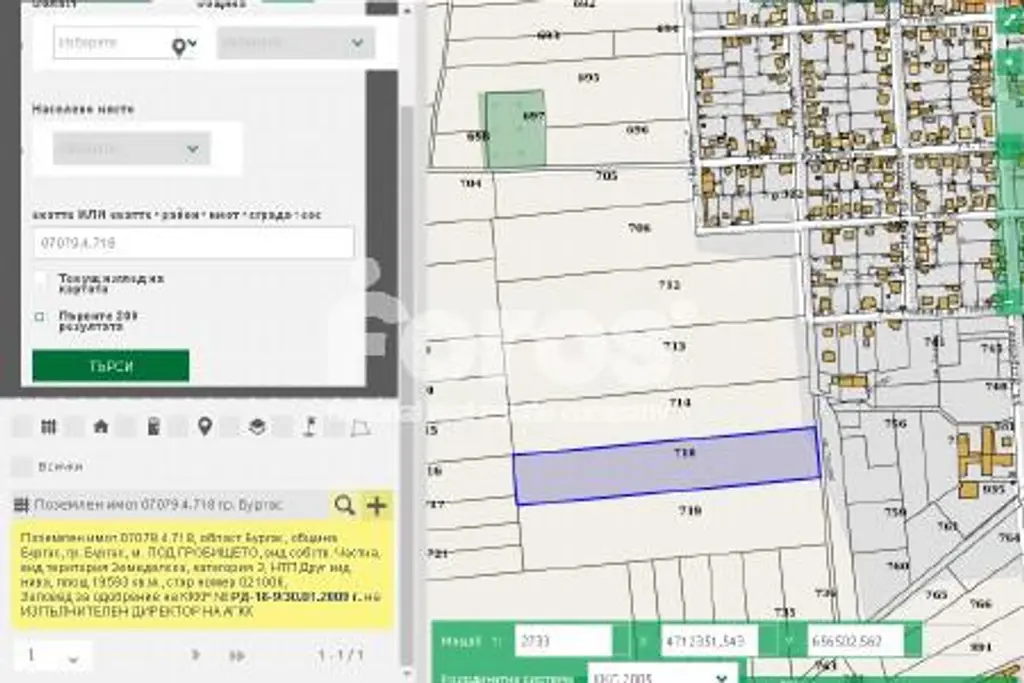Select the polygon outline icon filter
Image resolution: width=1024 pixels, height=683 pixels.
click(361, 427)
